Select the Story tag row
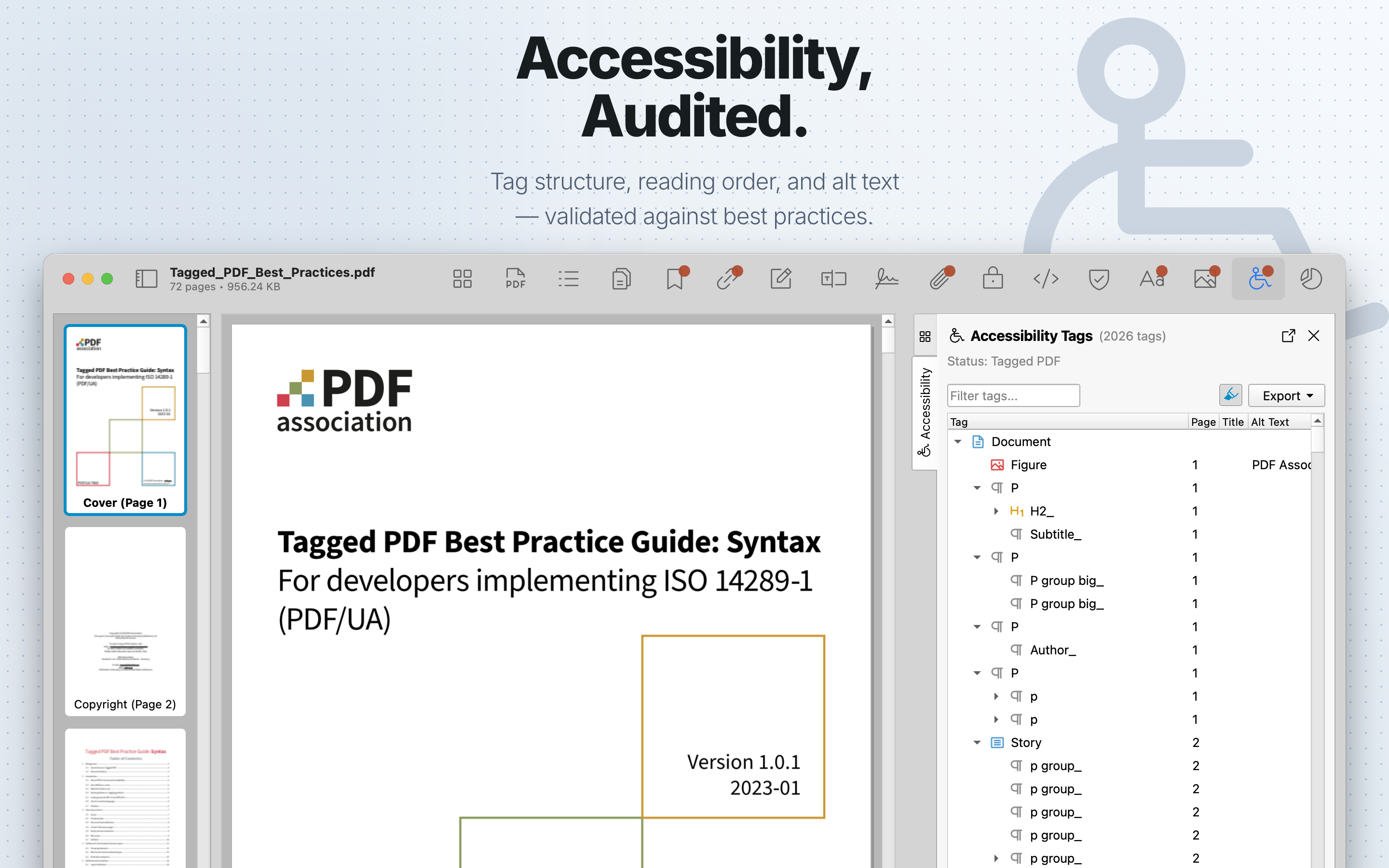Image resolution: width=1389 pixels, height=868 pixels. 1129,743
